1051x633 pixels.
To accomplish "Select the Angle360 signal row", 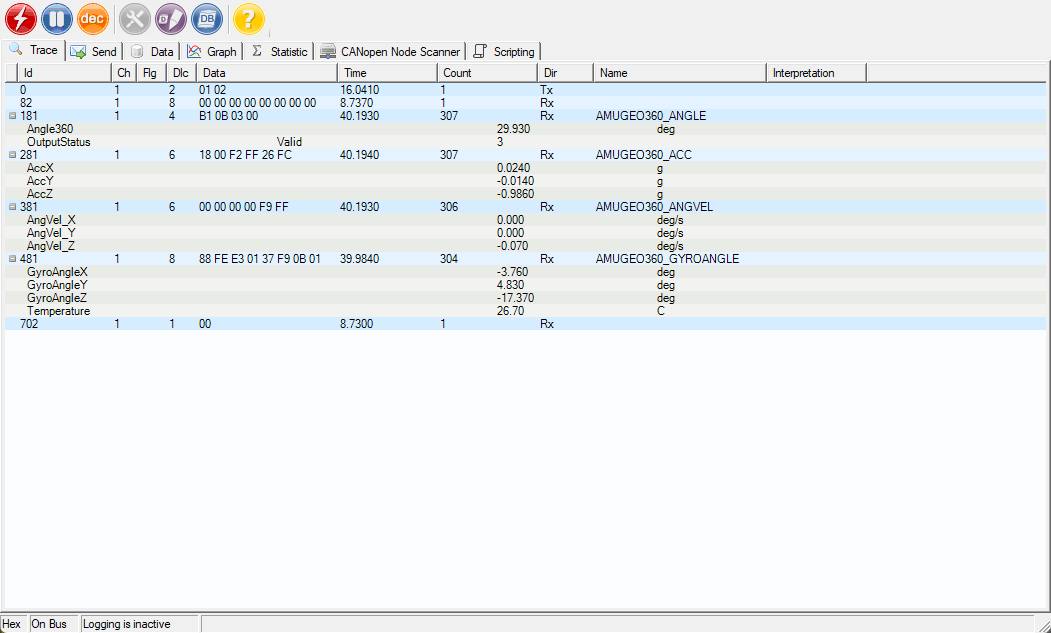I will [x=525, y=129].
